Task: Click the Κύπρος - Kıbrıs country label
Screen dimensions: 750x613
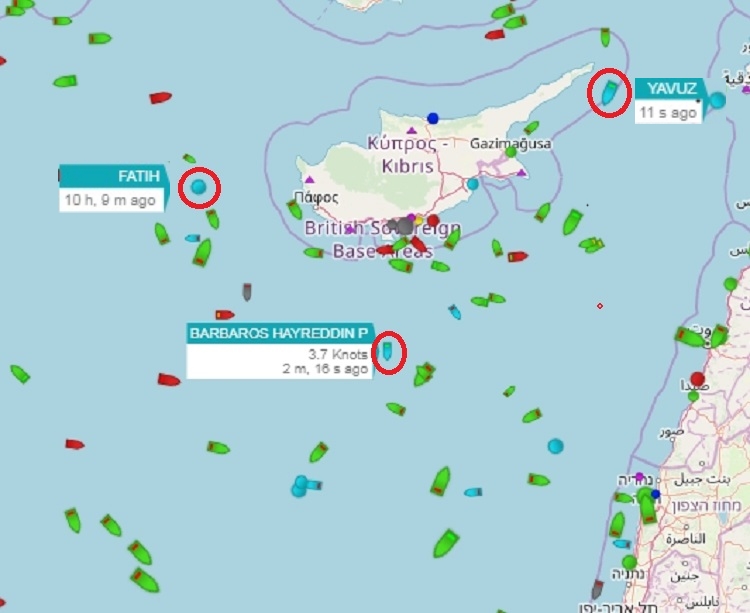Action: [408, 154]
